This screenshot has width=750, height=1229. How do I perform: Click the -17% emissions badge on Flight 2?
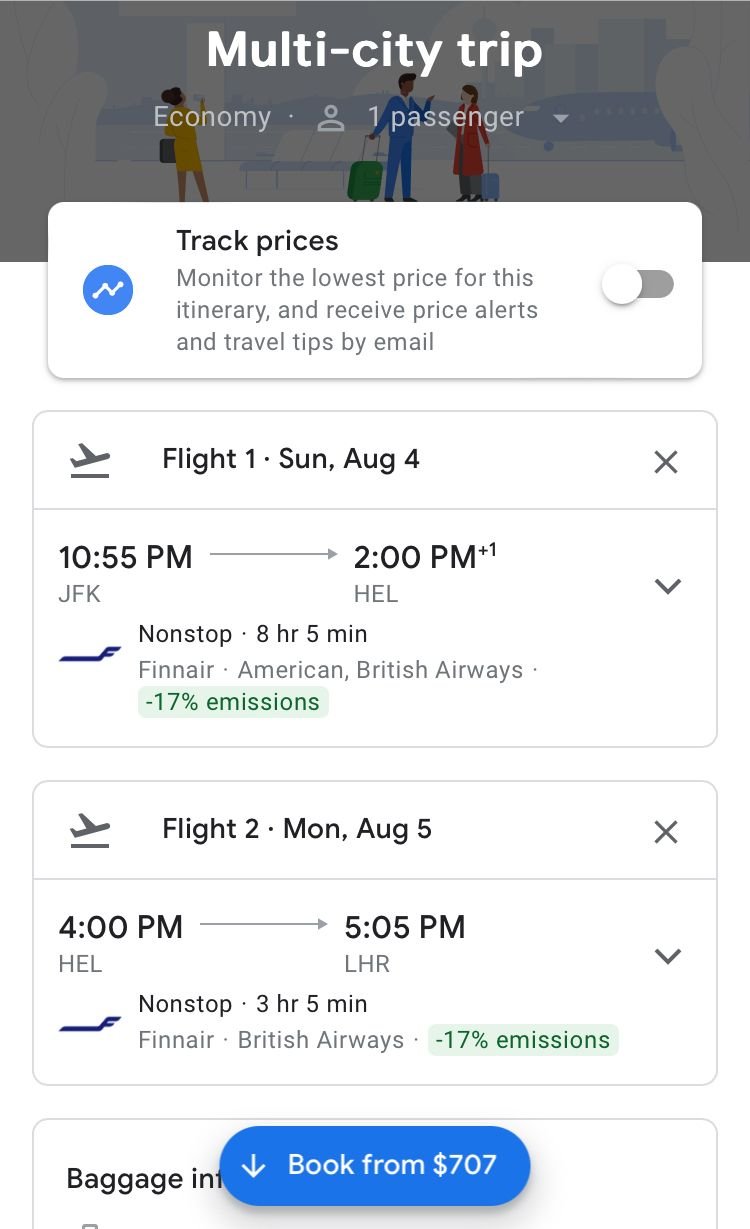point(524,1040)
